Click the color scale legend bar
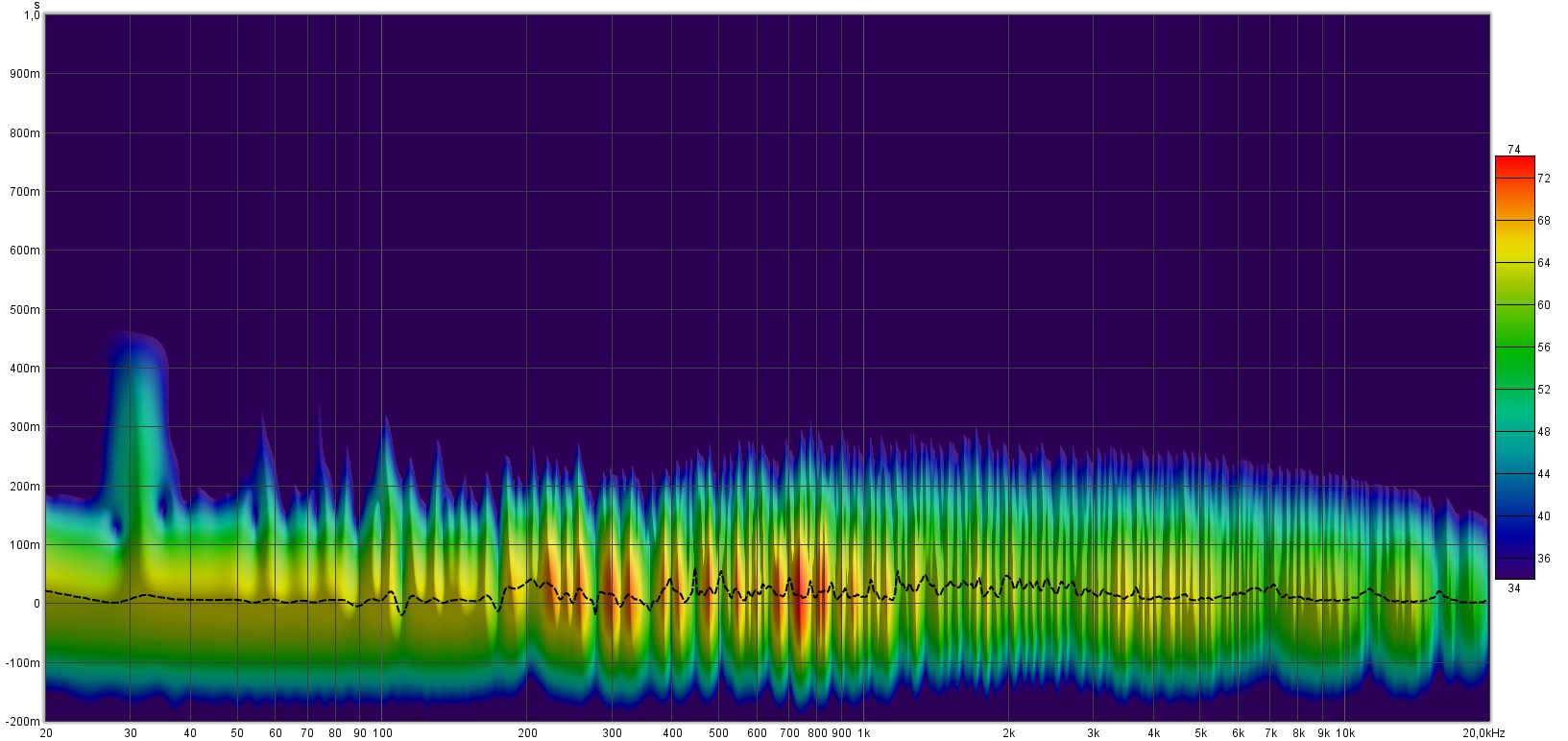Screen dimensions: 1568x741 (x=1514, y=368)
